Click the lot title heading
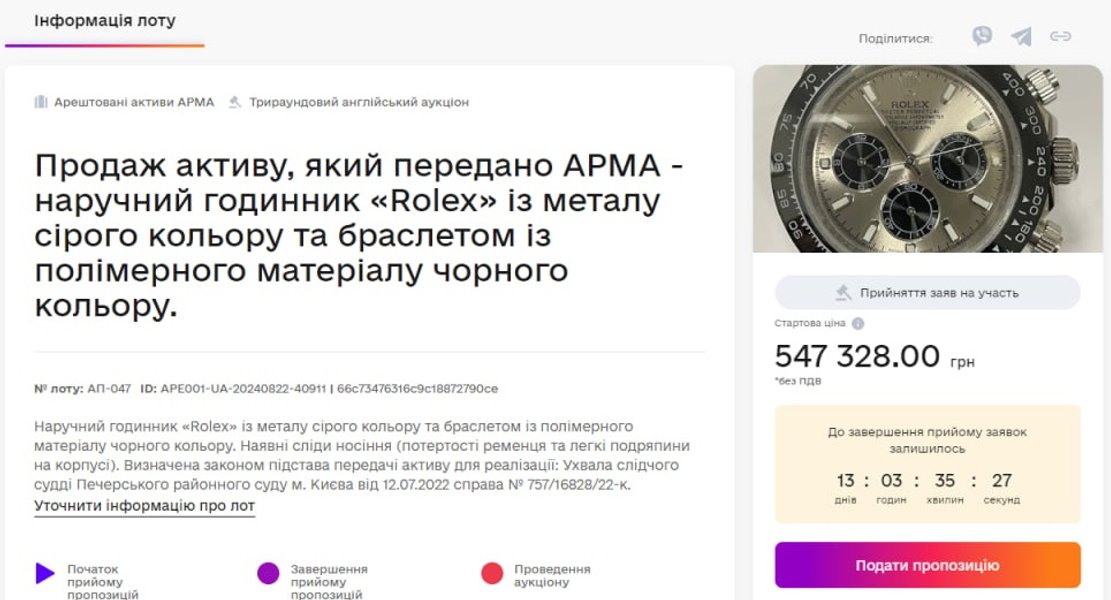This screenshot has width=1111, height=600. [360, 236]
